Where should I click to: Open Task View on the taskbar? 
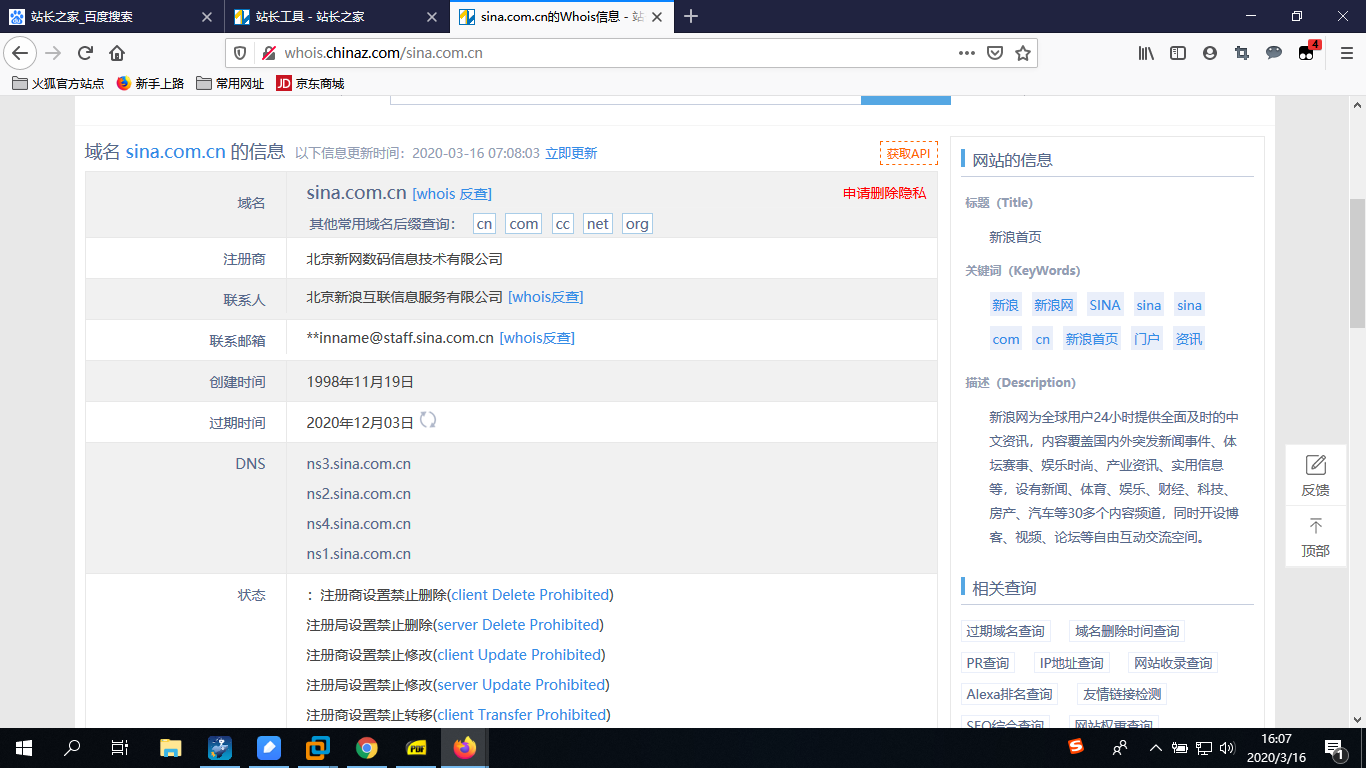tap(120, 747)
